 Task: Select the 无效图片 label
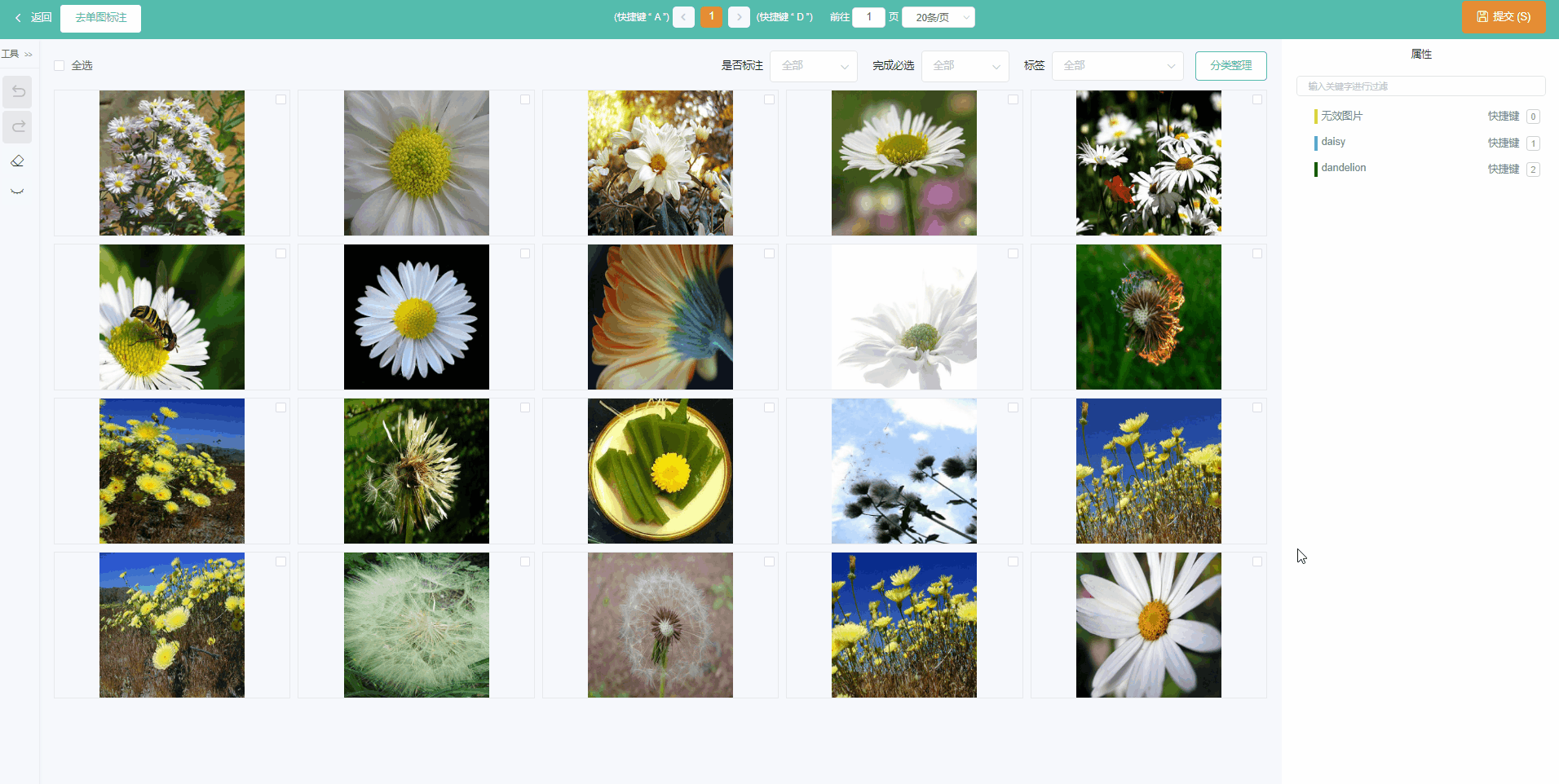click(x=1341, y=116)
